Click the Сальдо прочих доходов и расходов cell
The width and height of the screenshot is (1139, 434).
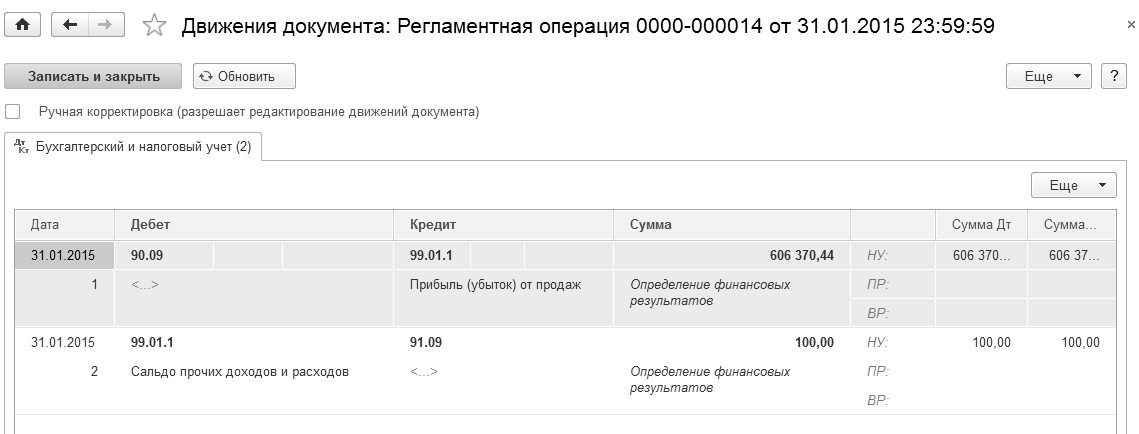click(240, 372)
